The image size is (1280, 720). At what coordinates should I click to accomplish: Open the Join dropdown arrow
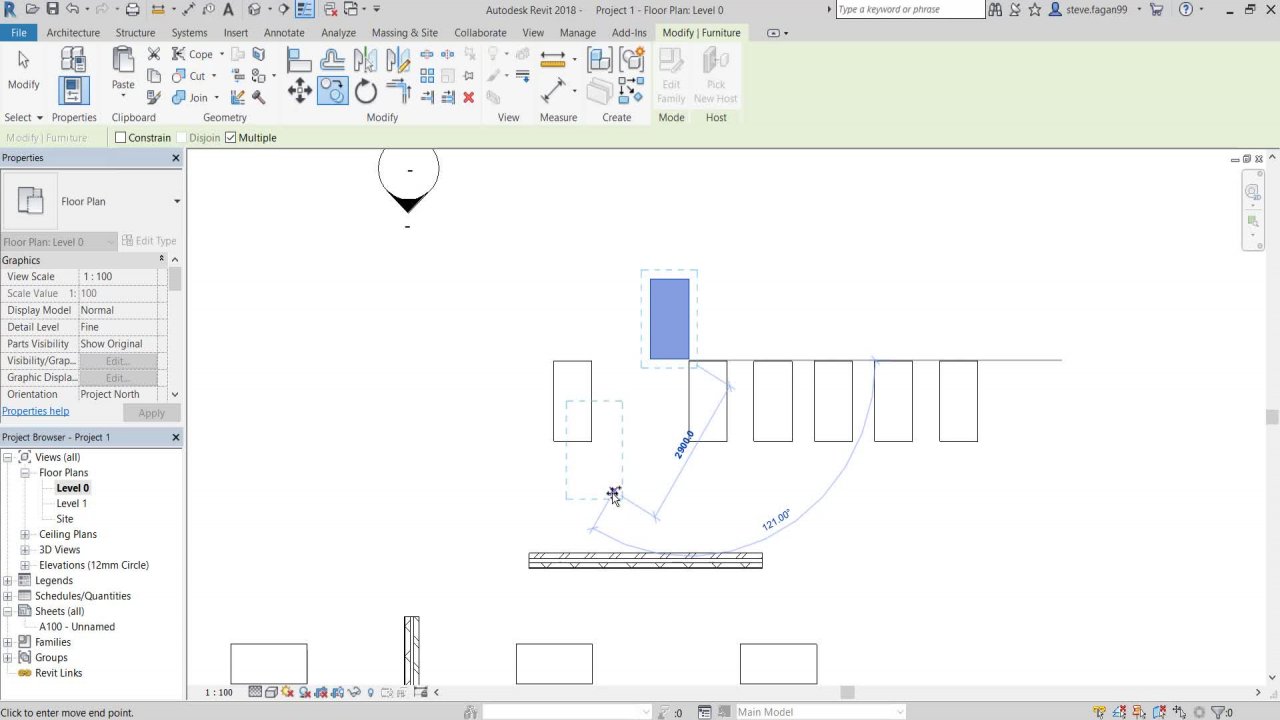point(217,97)
